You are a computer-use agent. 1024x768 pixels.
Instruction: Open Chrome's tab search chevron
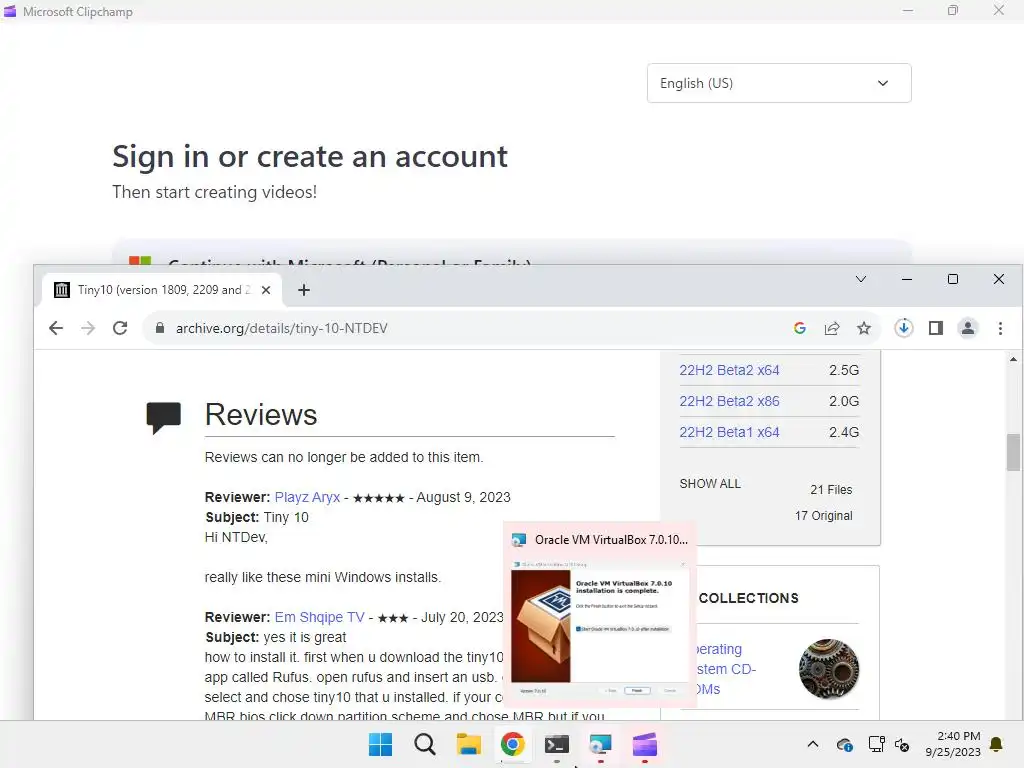(861, 279)
